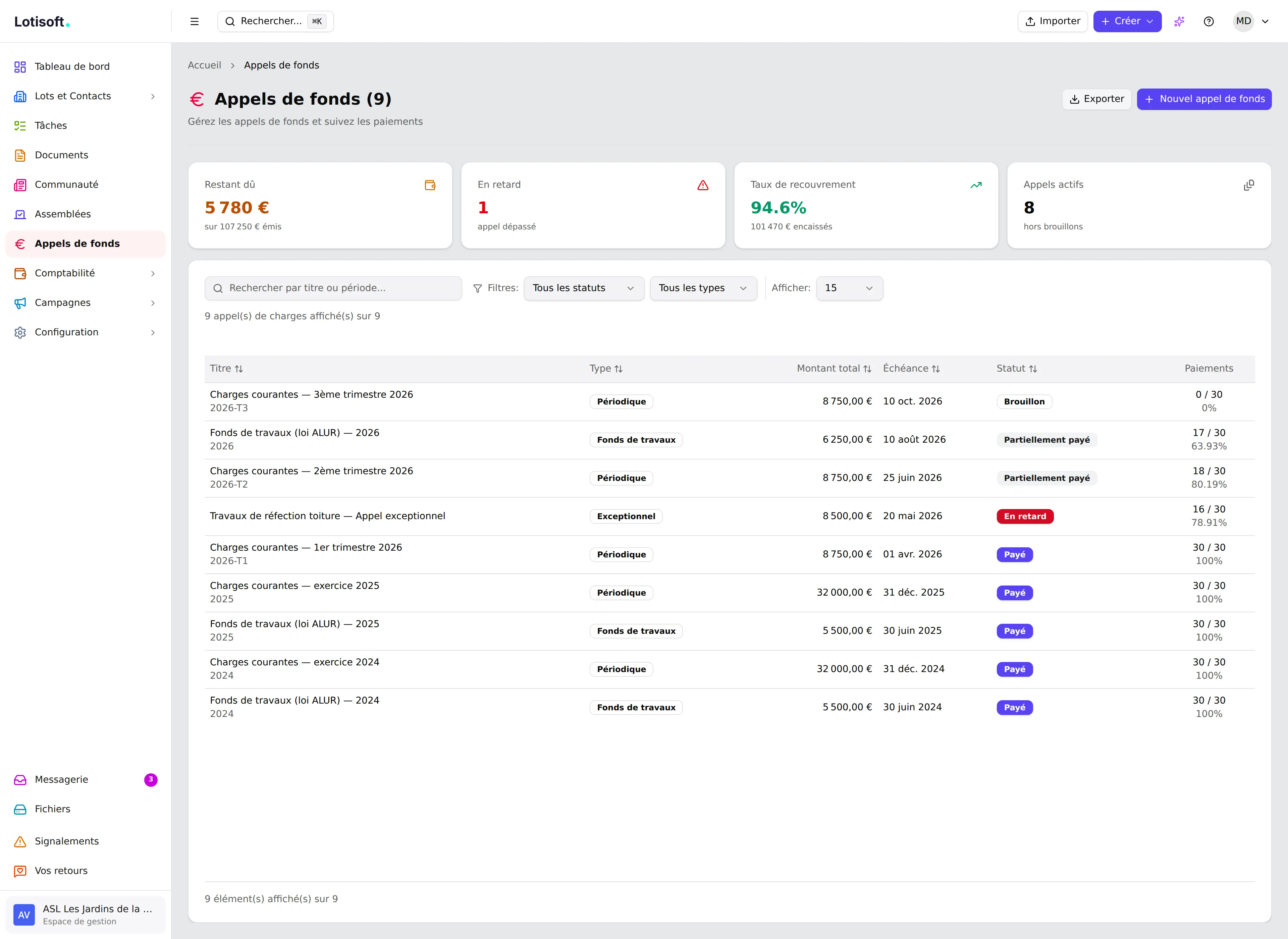Open Assemblées menu item
The height and width of the screenshot is (939, 1288).
[x=85, y=215]
